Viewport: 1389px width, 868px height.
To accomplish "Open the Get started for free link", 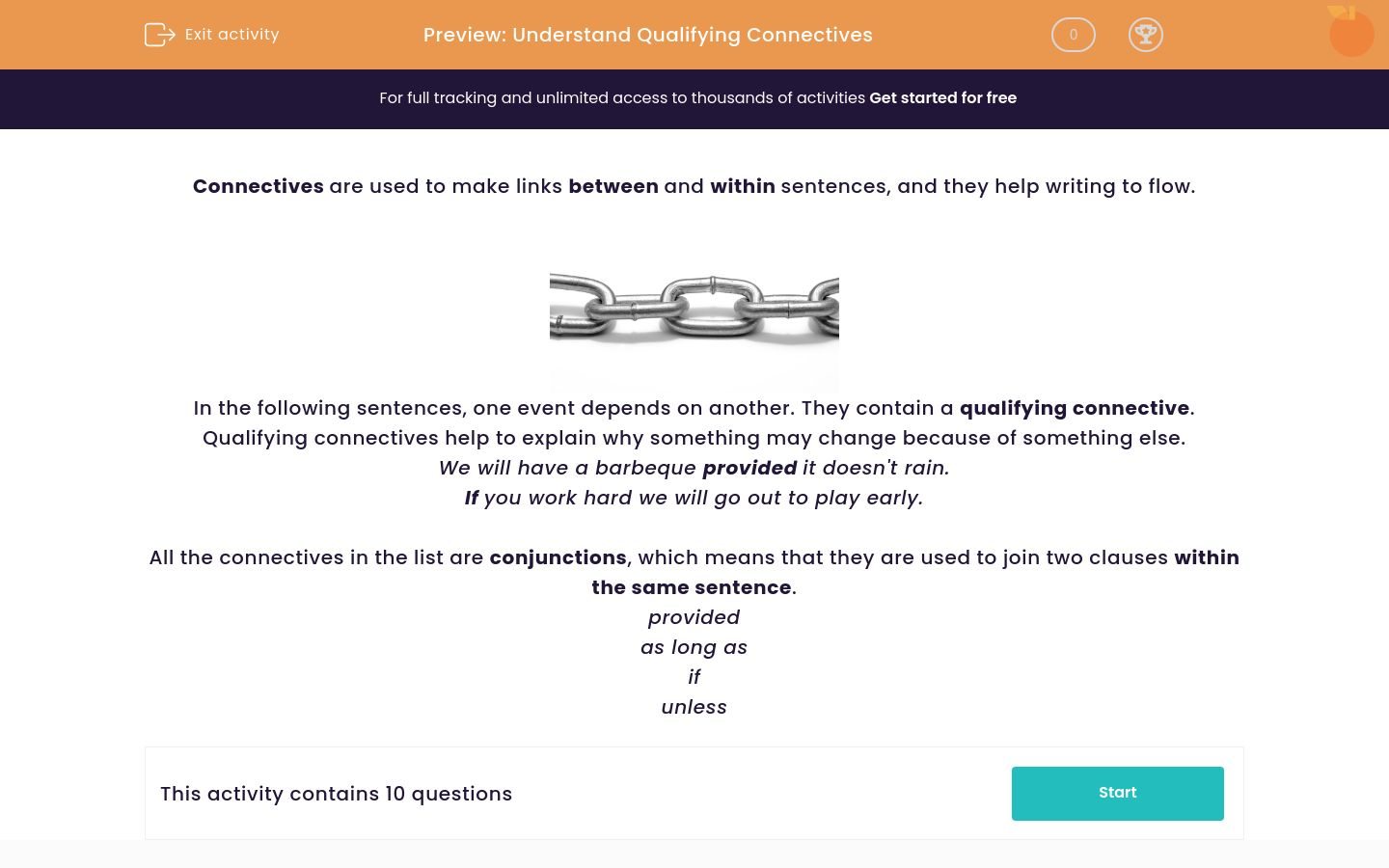I will point(942,97).
